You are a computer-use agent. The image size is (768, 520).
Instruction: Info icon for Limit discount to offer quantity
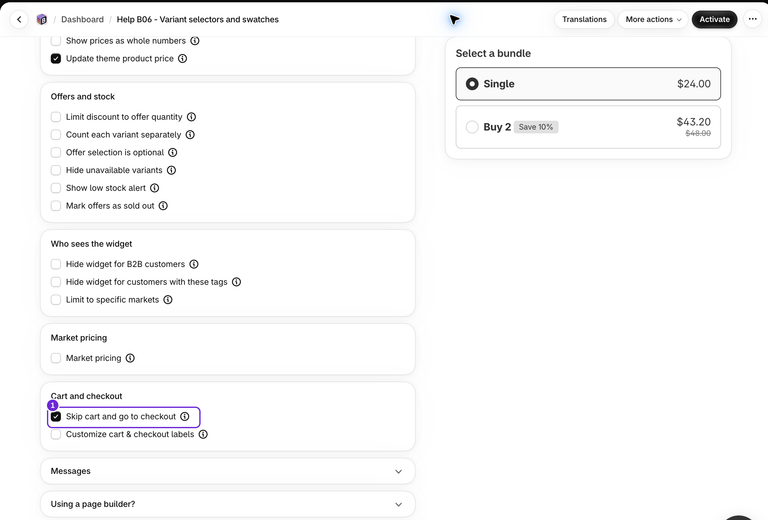pos(192,117)
